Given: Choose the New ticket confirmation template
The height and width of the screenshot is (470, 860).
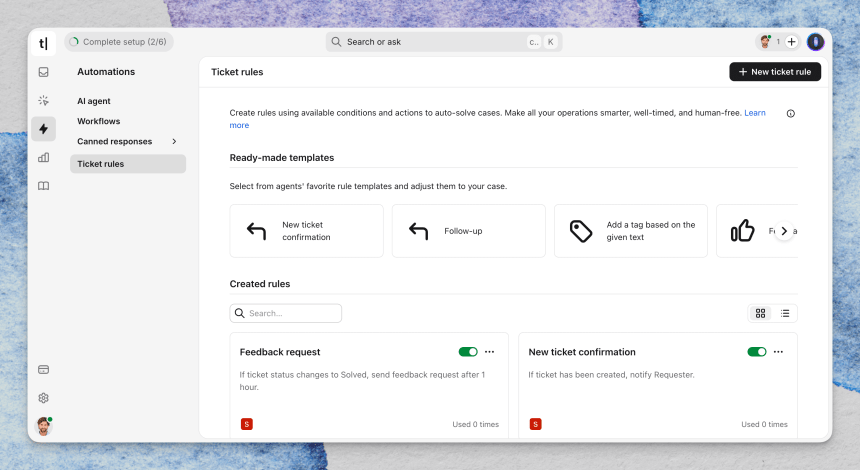Looking at the screenshot, I should 307,231.
